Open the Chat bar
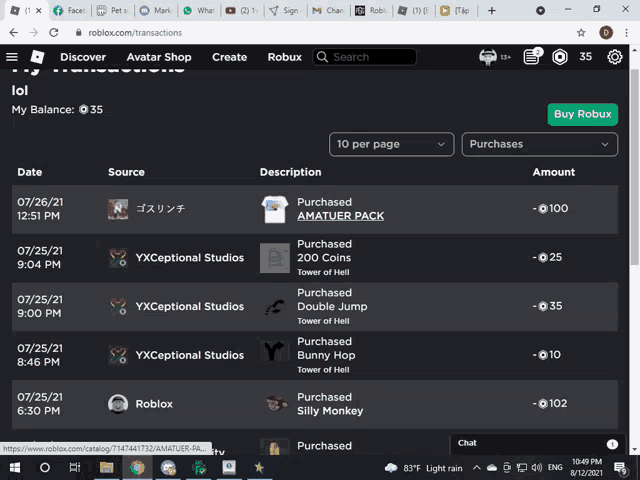 (537, 444)
